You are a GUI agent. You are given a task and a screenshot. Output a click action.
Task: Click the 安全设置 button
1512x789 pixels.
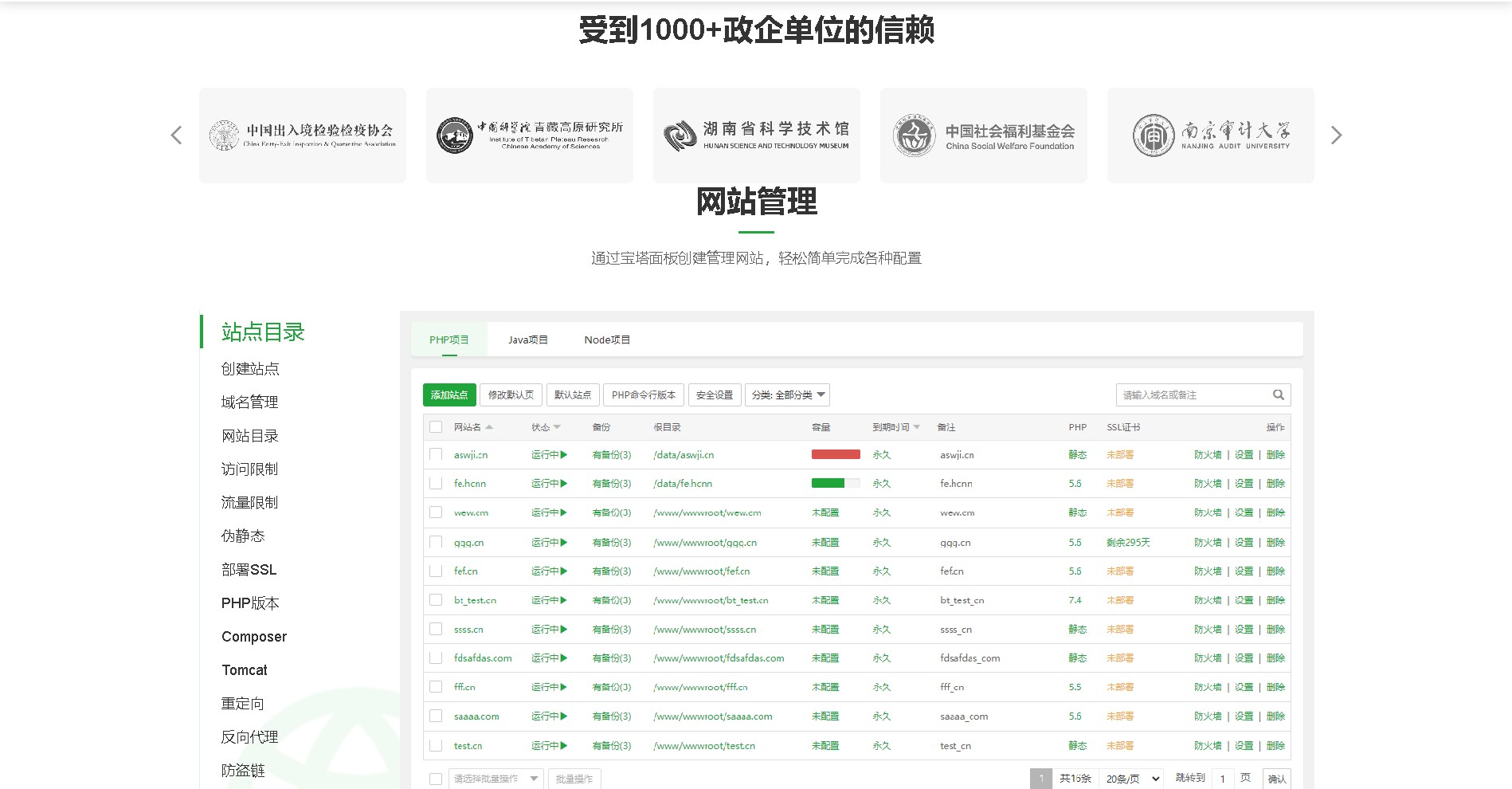715,395
